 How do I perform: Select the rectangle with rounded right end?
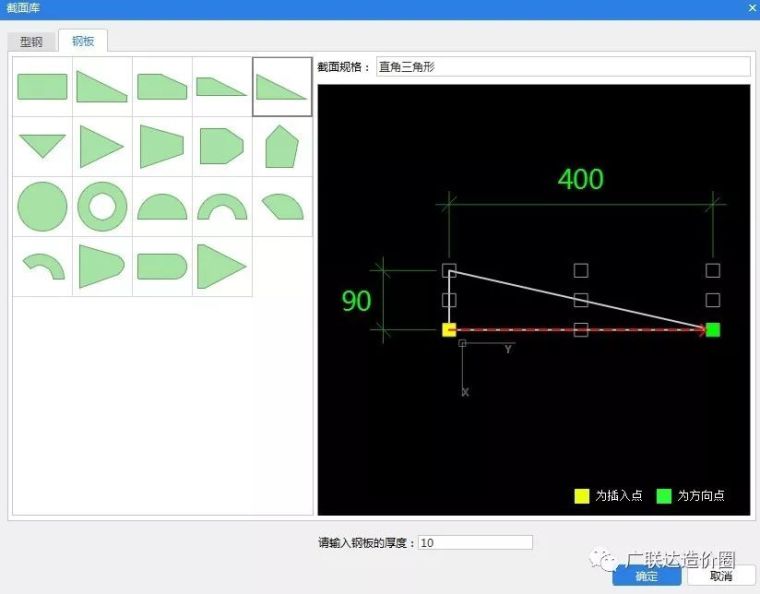pyautogui.click(x=162, y=266)
